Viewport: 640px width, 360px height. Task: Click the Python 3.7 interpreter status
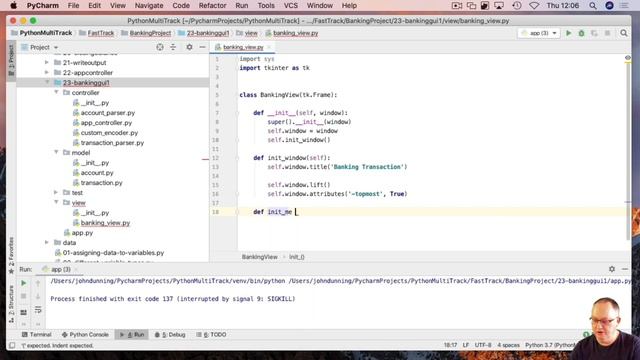tap(549, 345)
